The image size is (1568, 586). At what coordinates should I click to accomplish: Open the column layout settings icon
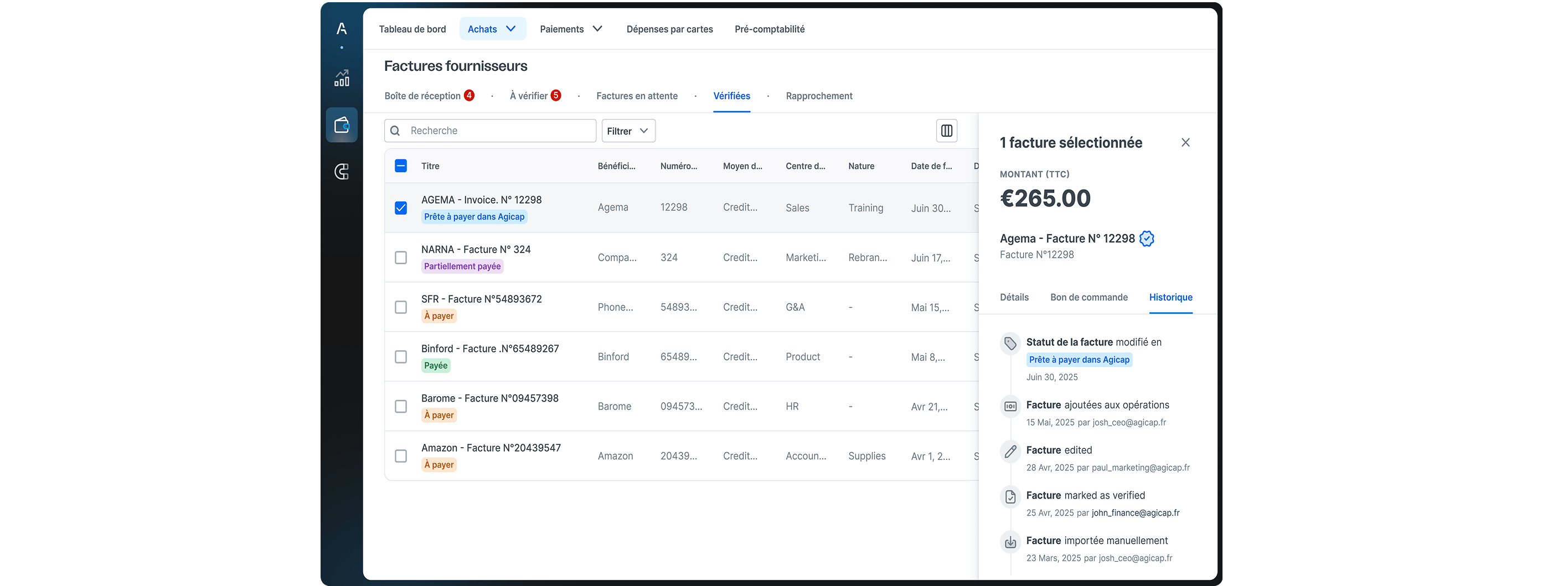(x=947, y=131)
